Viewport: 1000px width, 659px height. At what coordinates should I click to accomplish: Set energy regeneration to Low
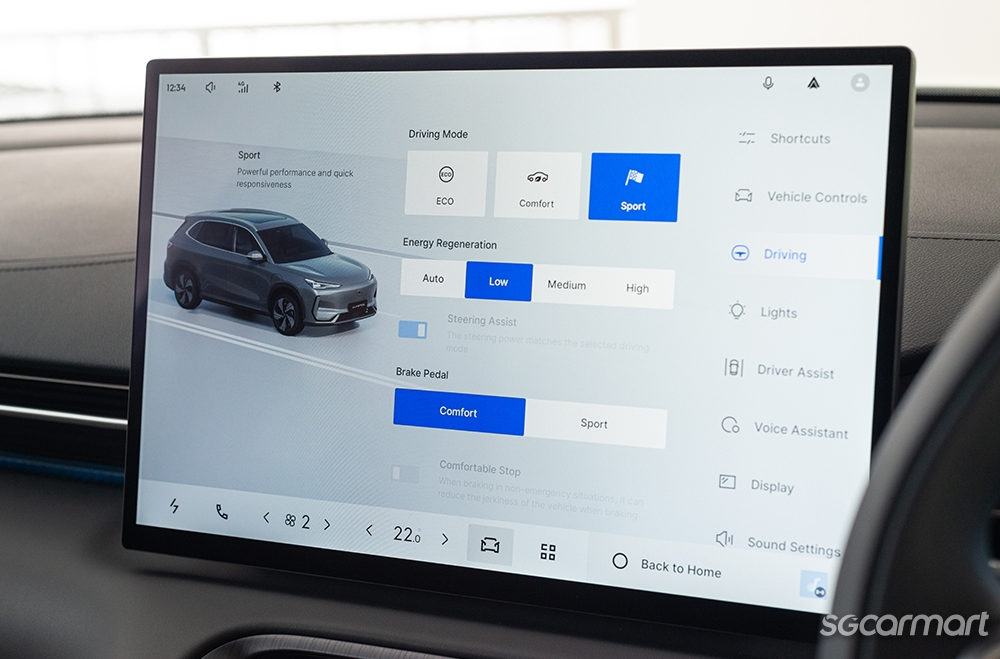499,281
